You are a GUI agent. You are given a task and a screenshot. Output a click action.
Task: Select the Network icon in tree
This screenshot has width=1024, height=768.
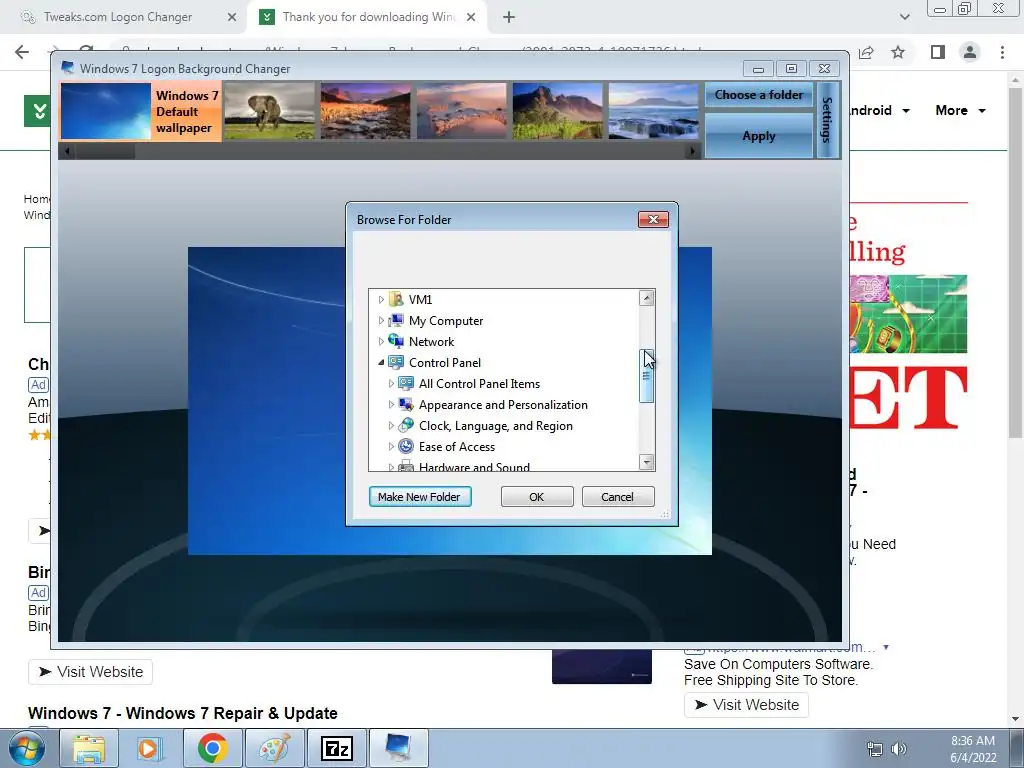coord(396,341)
